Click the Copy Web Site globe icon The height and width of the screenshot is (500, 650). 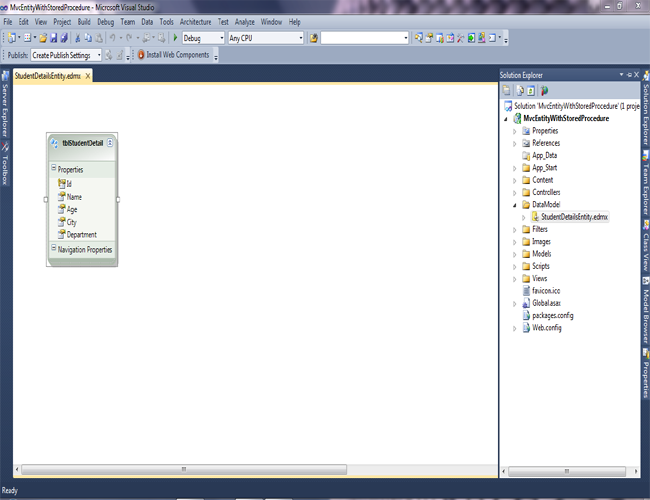click(x=544, y=90)
